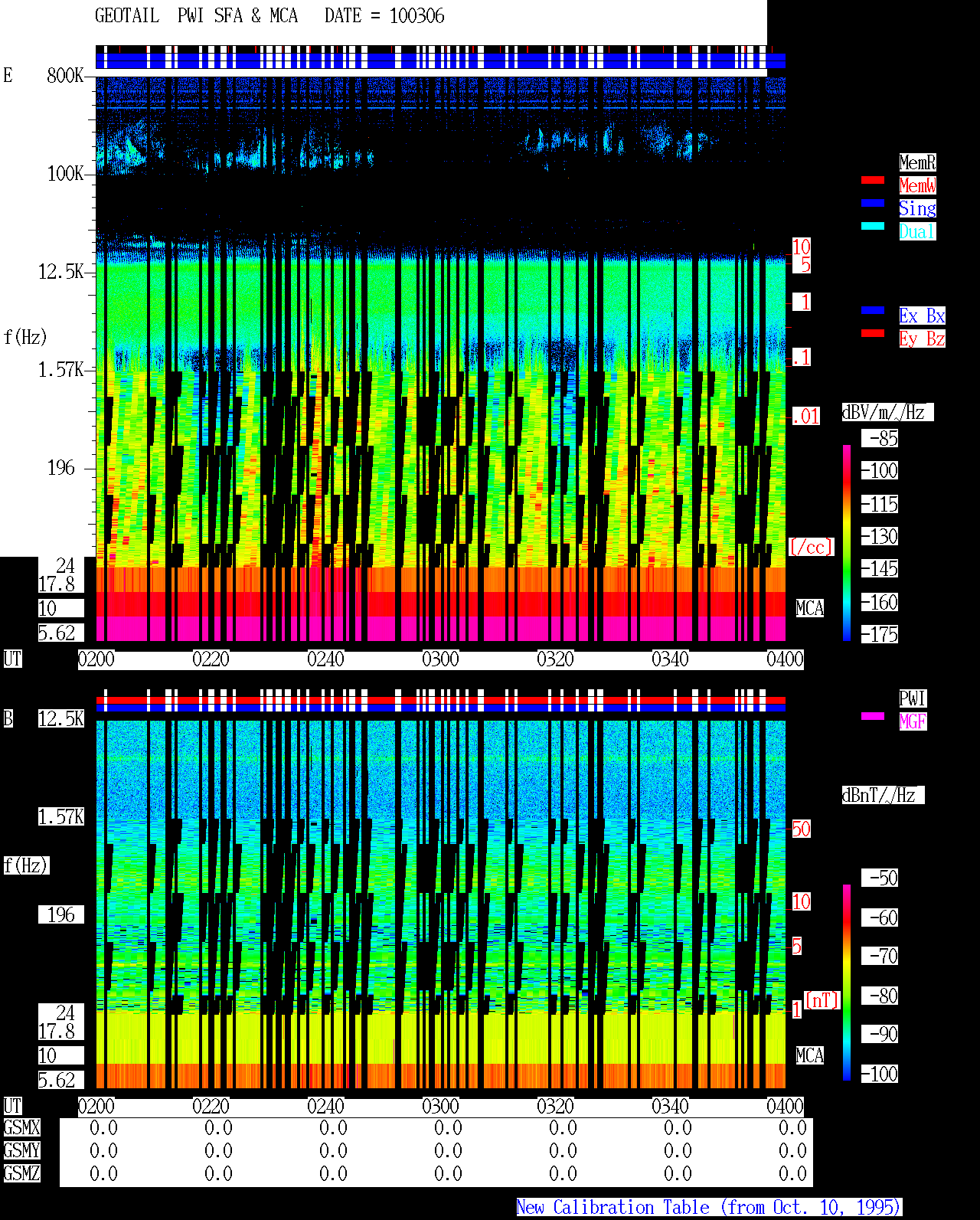Select the MGF legend label
Viewport: 980px width, 1220px height.
click(x=913, y=721)
